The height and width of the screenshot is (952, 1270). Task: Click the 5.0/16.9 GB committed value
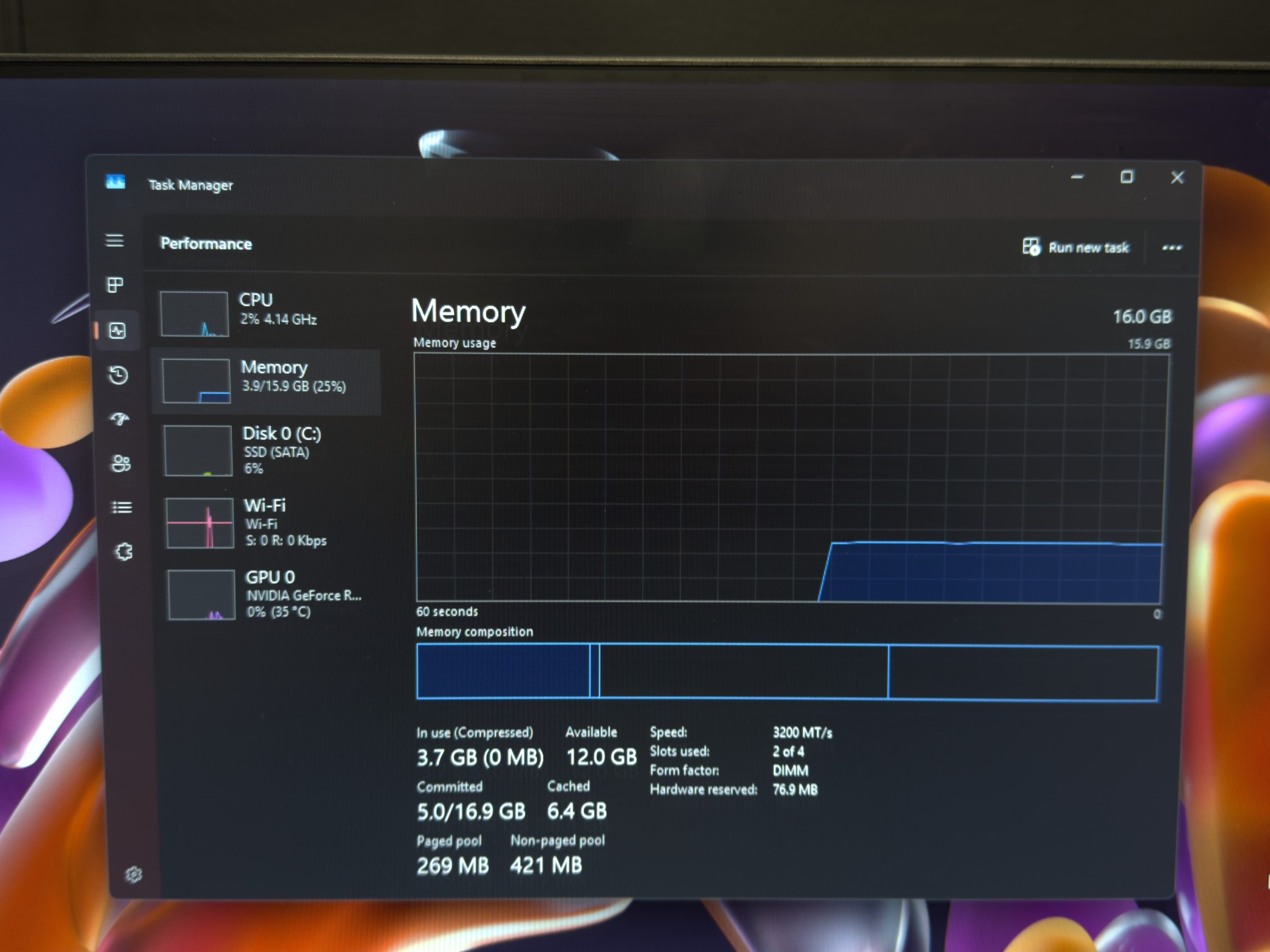coord(471,811)
